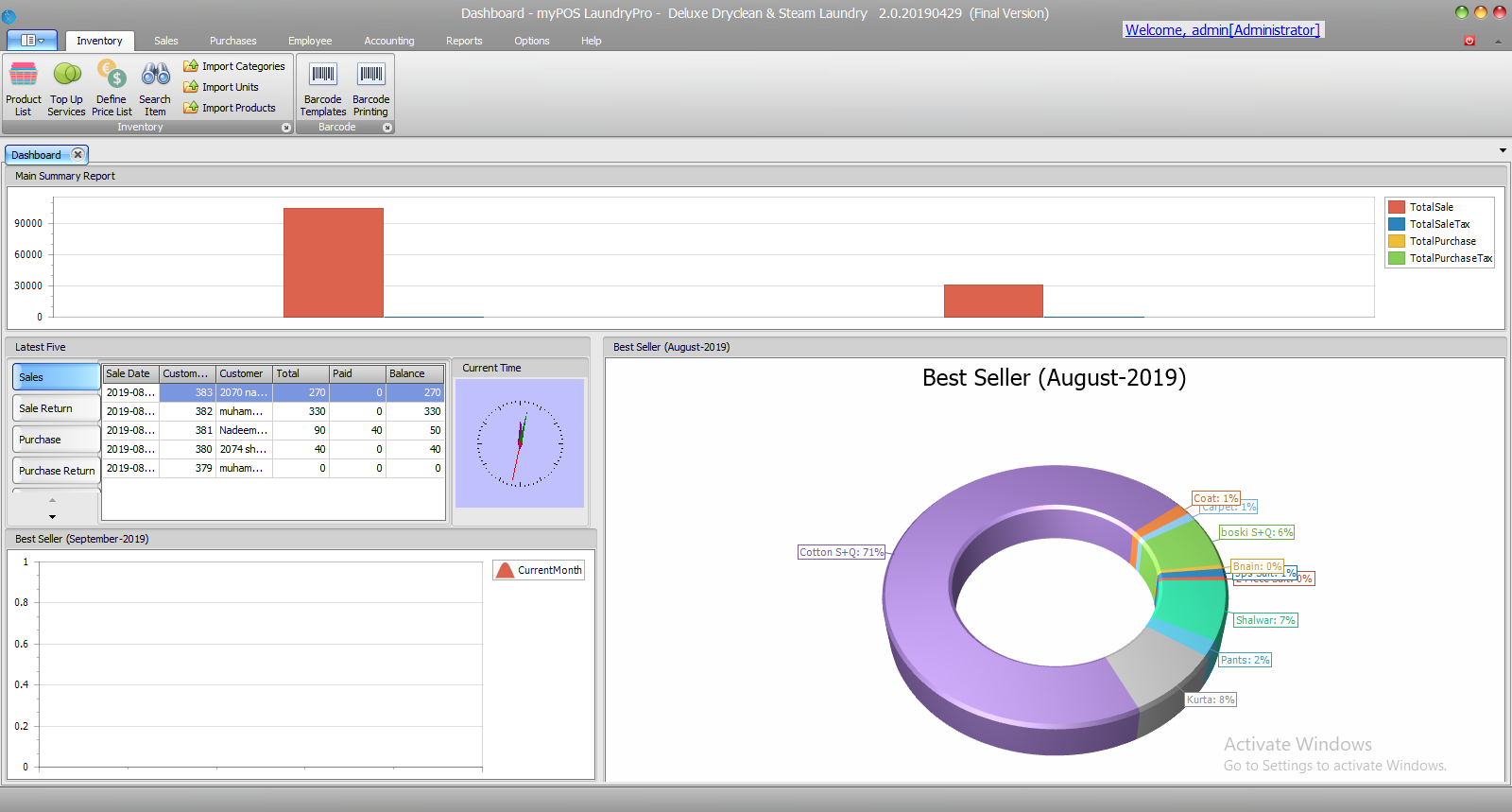1512x812 pixels.
Task: Close the Dashboard tab
Action: click(78, 155)
